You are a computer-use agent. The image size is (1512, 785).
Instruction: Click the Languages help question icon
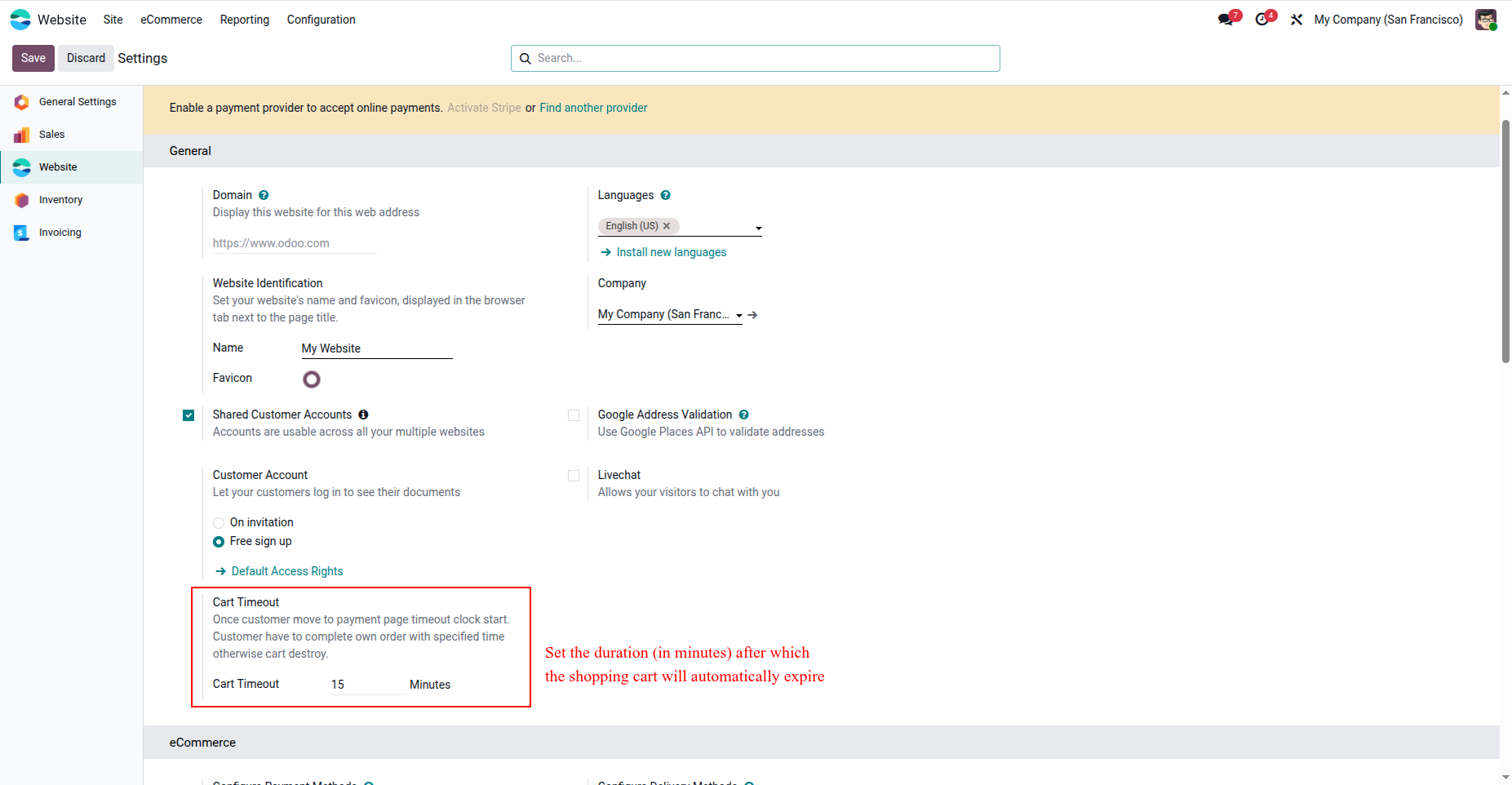tap(666, 195)
